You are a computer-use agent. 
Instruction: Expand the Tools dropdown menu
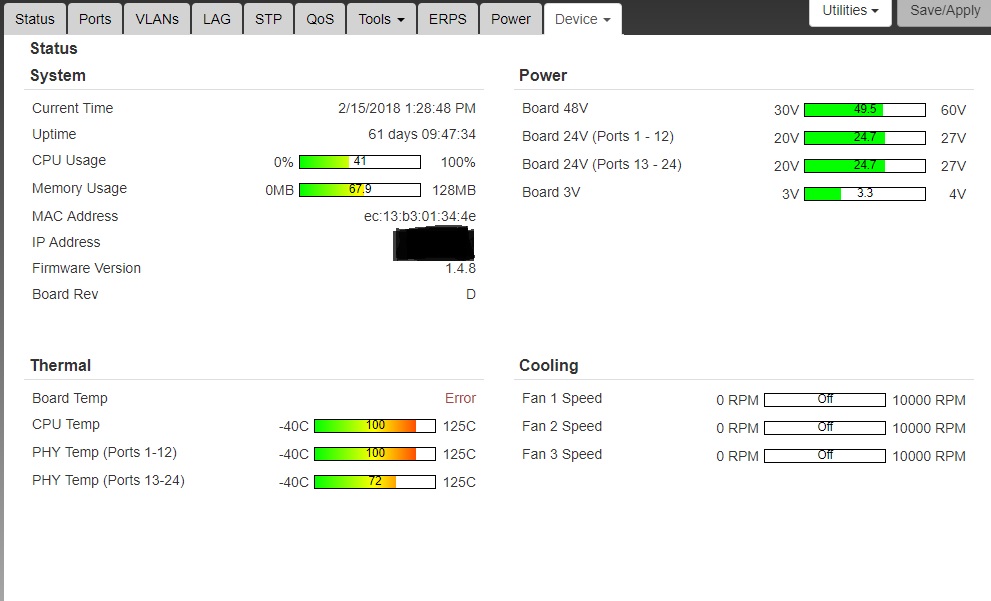(x=382, y=19)
